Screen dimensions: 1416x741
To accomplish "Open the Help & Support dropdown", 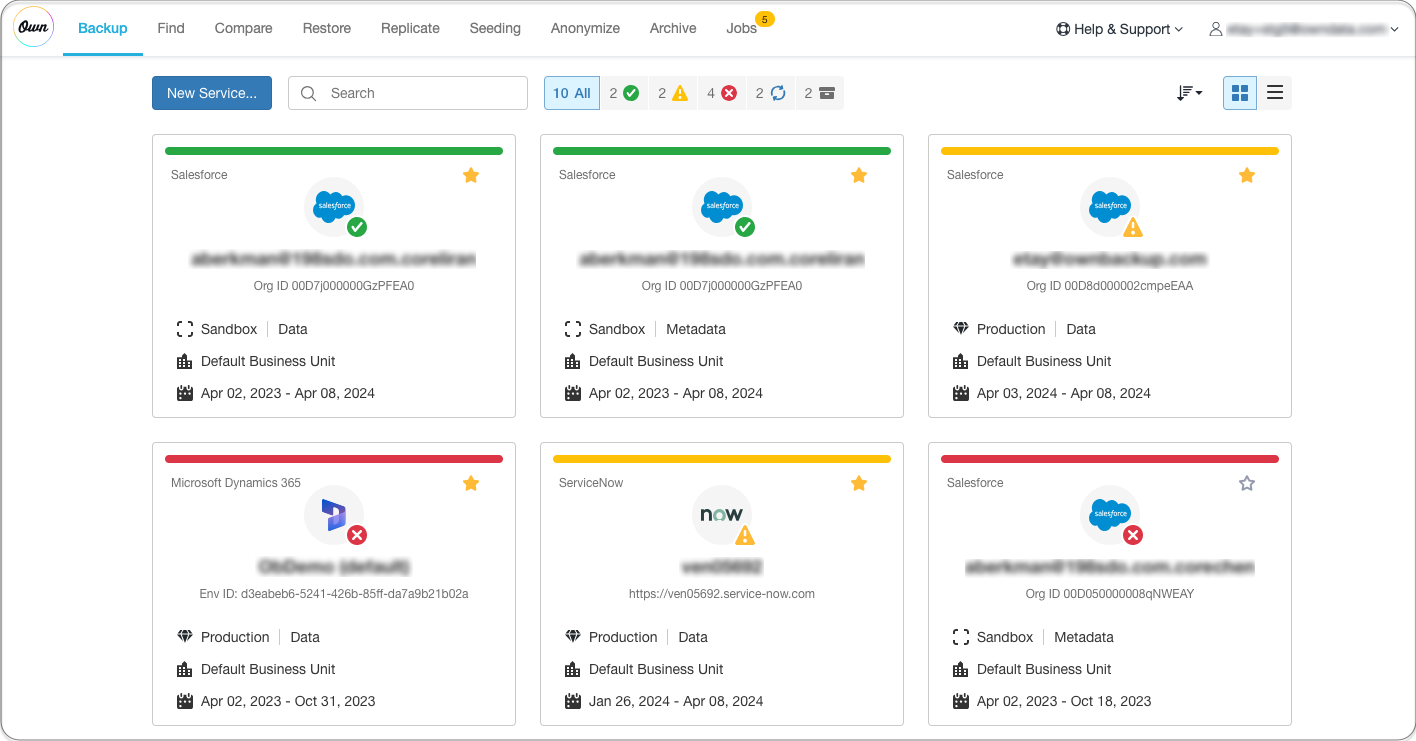I will [x=1119, y=29].
